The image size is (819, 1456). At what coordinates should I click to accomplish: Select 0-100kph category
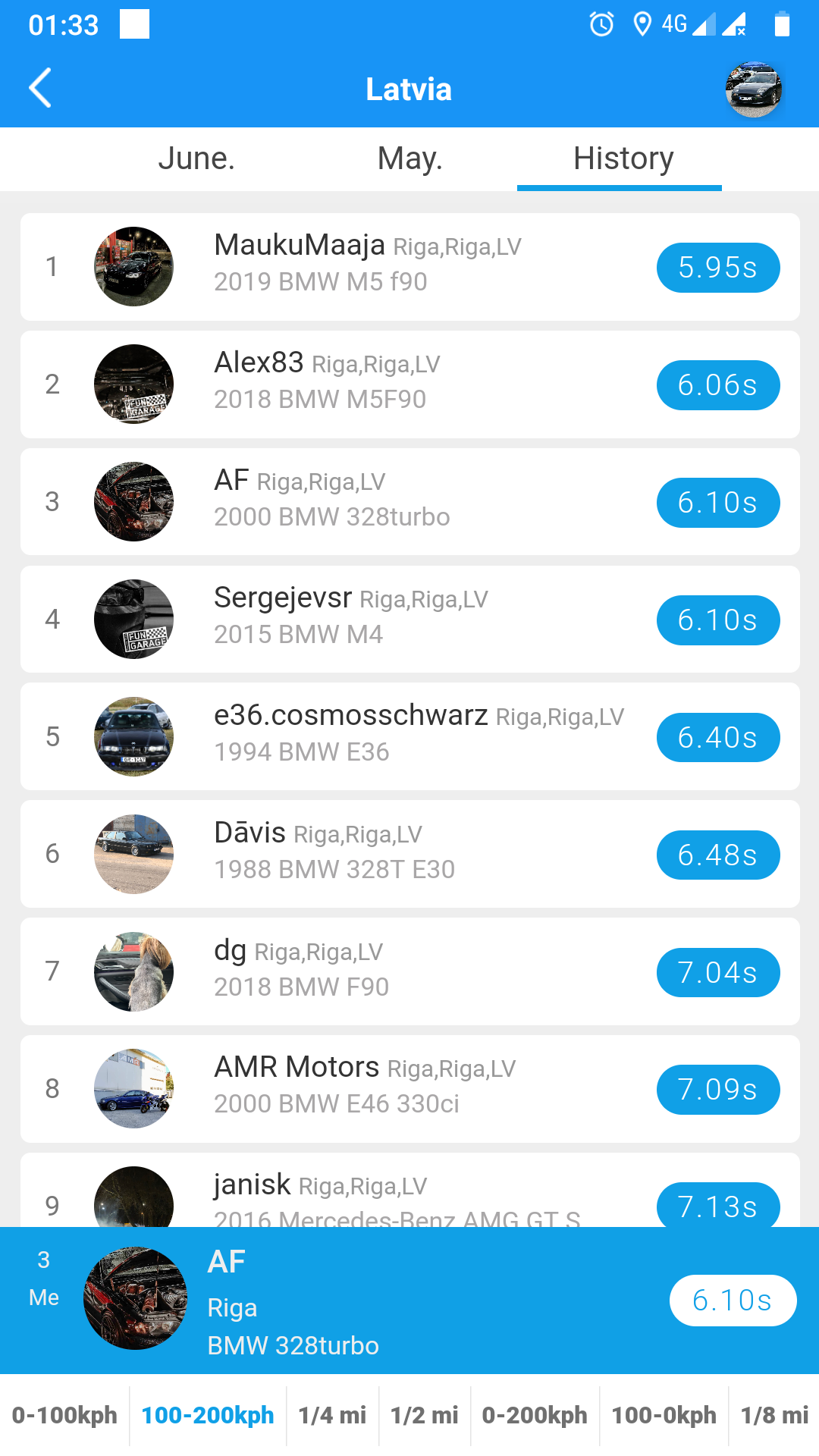click(64, 1415)
